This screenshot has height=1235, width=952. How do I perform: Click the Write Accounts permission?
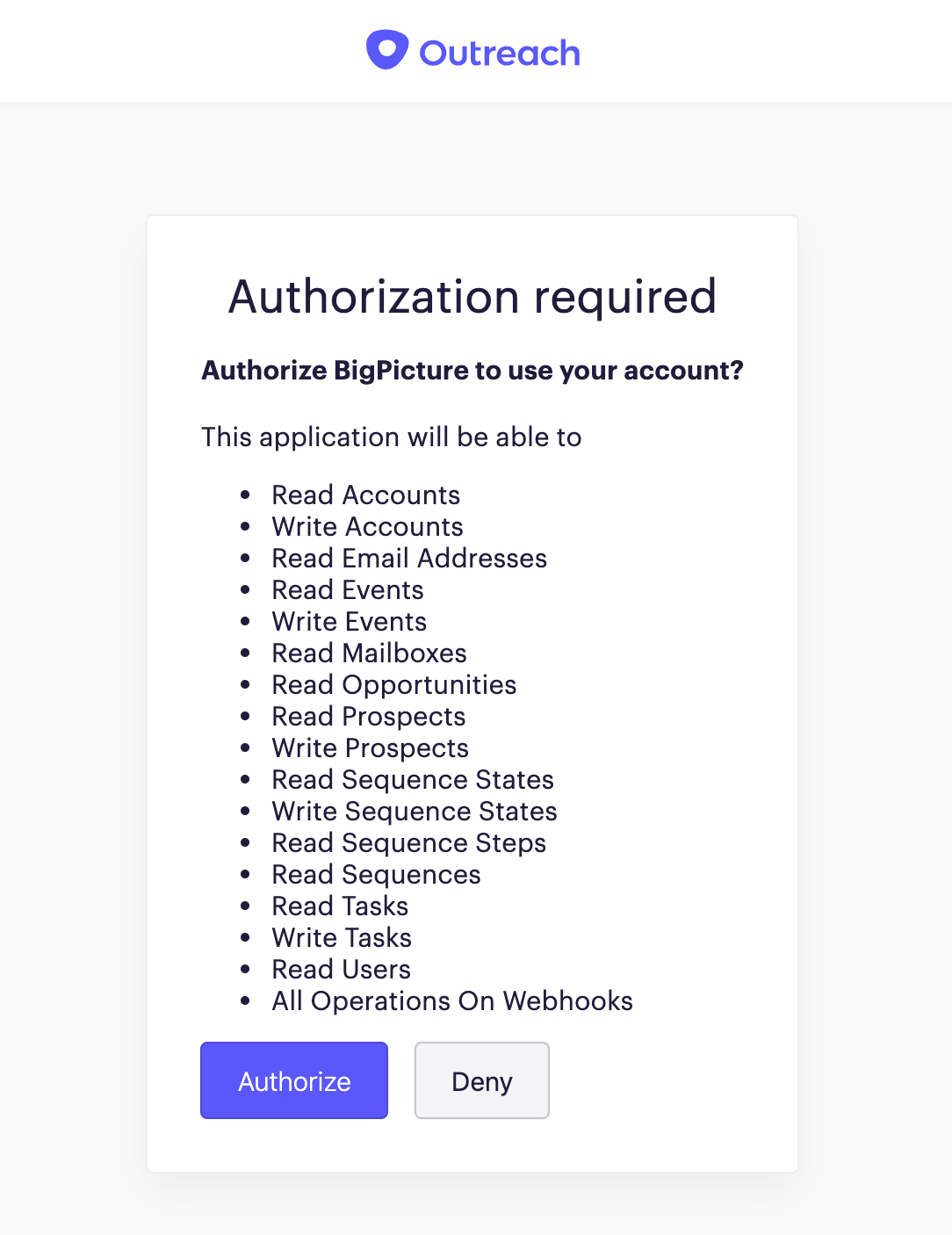click(x=367, y=527)
